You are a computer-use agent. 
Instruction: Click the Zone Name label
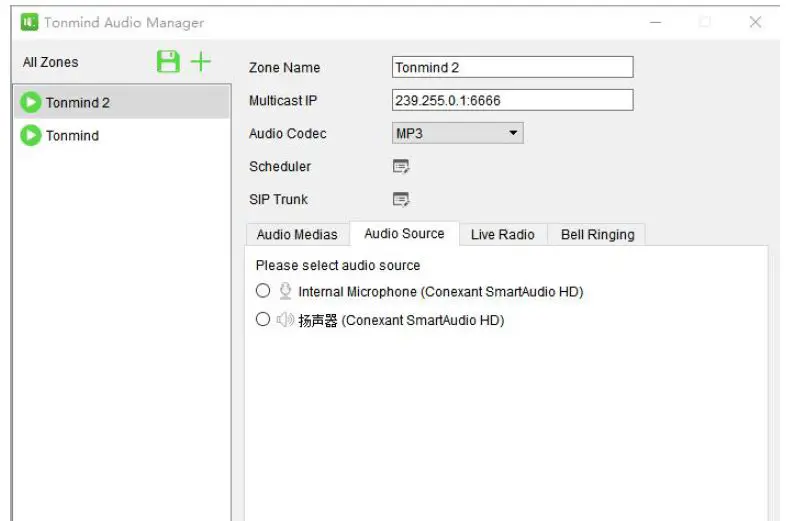284,67
